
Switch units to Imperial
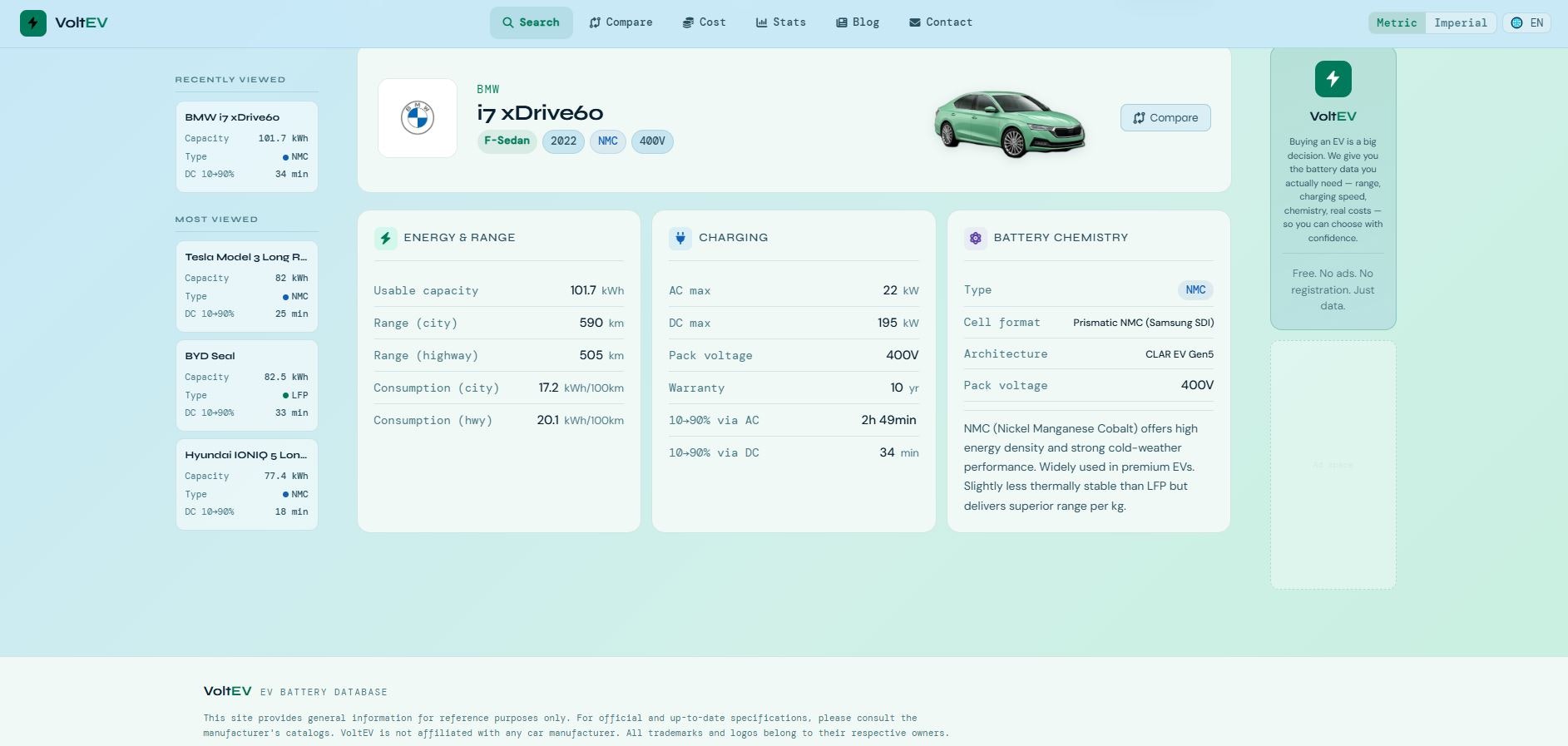(x=1460, y=23)
